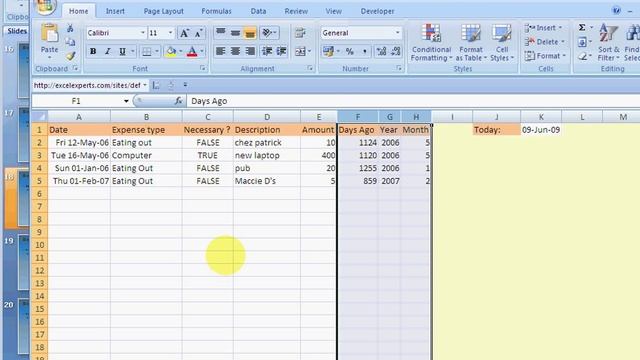Click the Fill down icon in Editing
640x360 pixels.
point(582,42)
